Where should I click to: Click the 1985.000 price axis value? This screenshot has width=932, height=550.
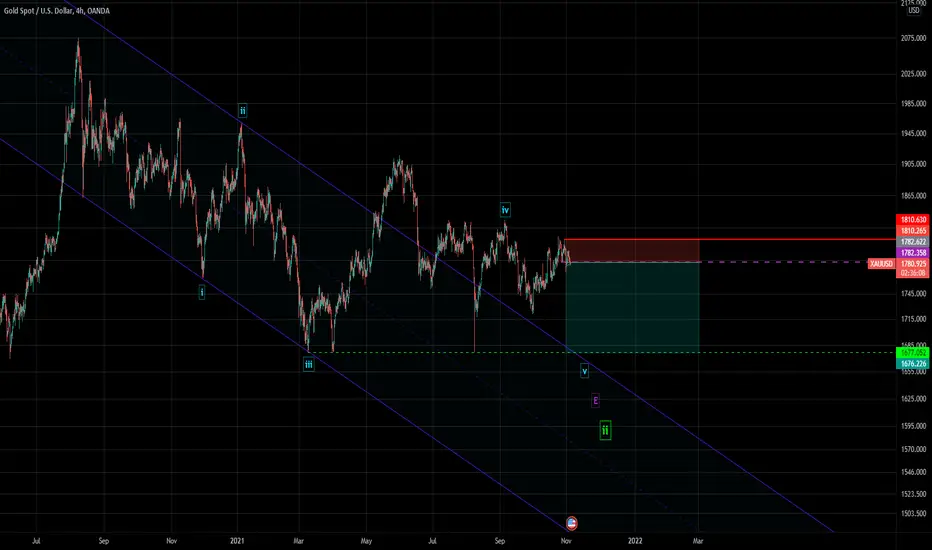click(913, 103)
